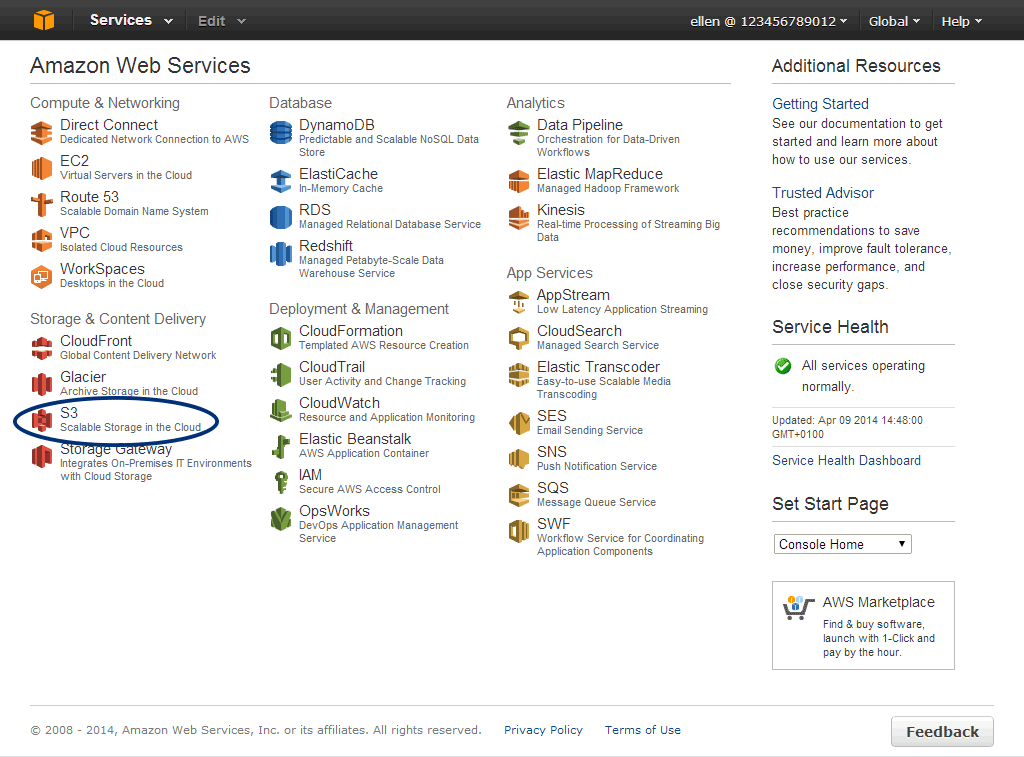Expand the Global region dropdown

click(894, 21)
